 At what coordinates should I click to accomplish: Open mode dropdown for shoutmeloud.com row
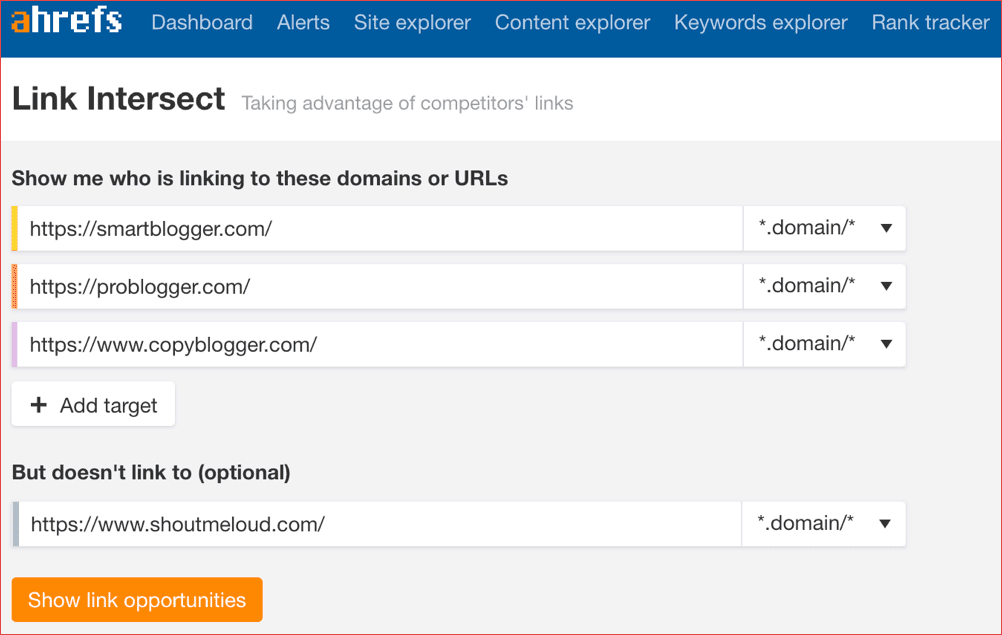tap(824, 524)
